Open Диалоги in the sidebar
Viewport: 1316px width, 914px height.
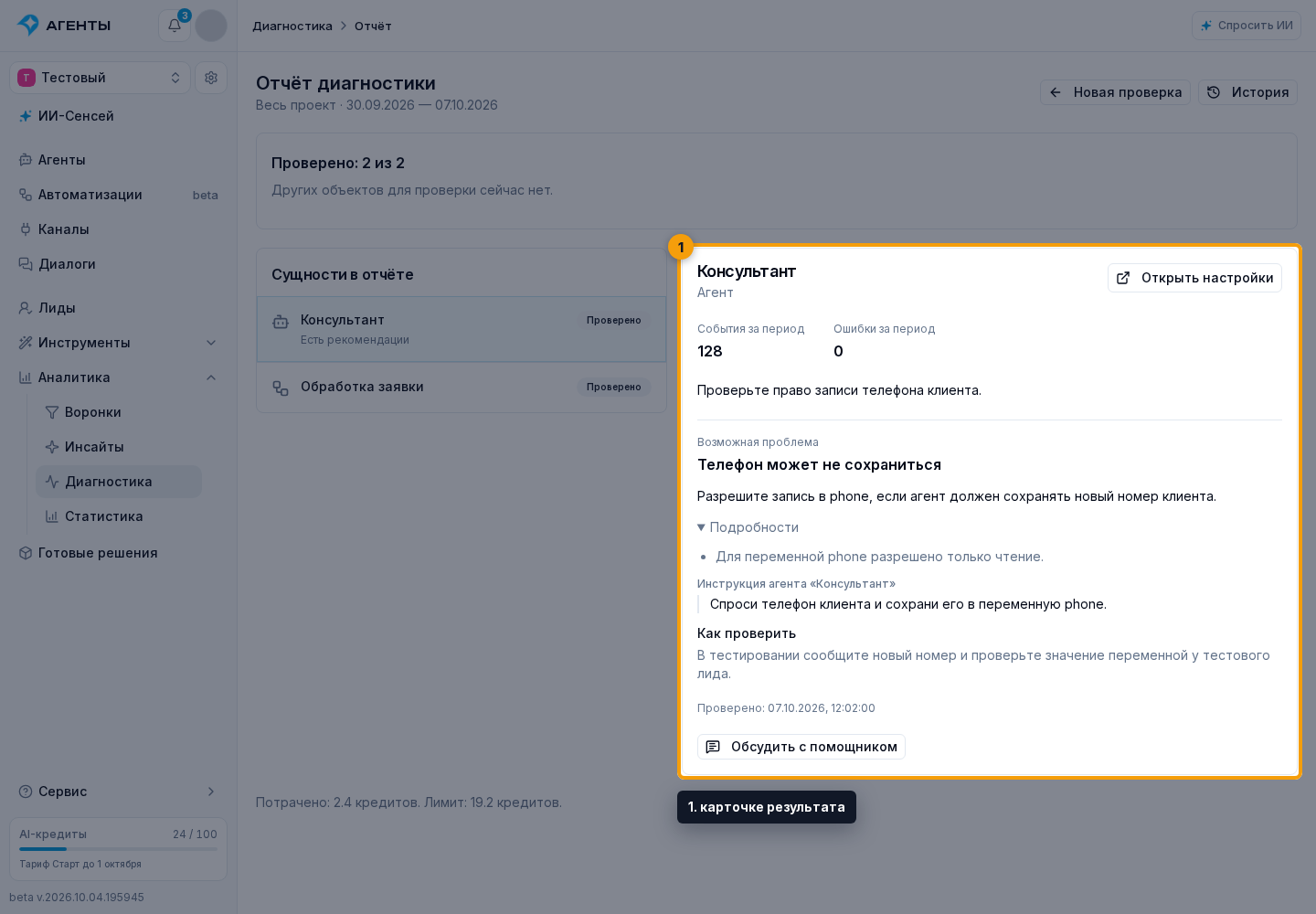(118, 264)
